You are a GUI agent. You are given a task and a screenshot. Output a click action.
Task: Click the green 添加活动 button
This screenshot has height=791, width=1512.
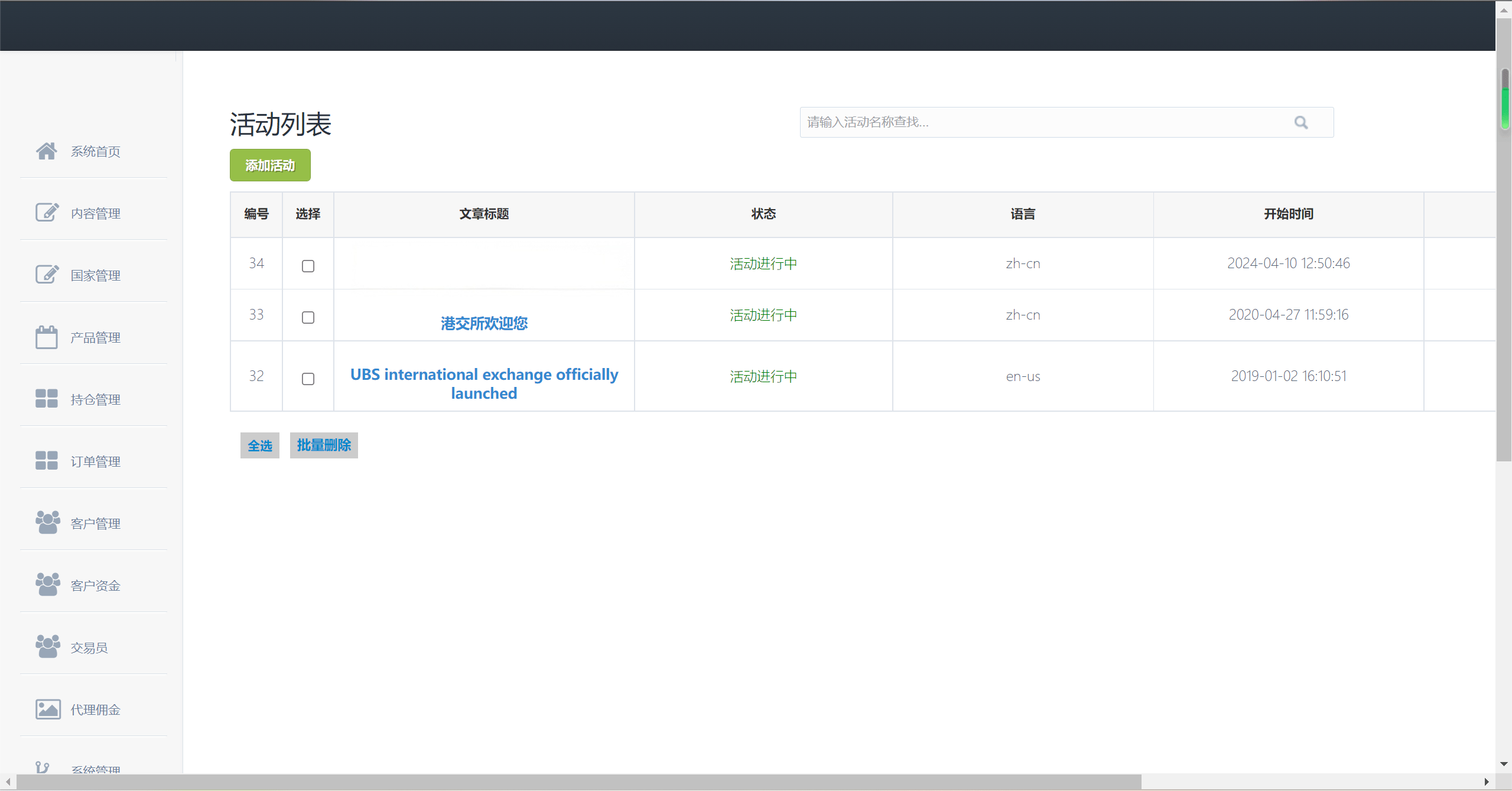click(270, 165)
